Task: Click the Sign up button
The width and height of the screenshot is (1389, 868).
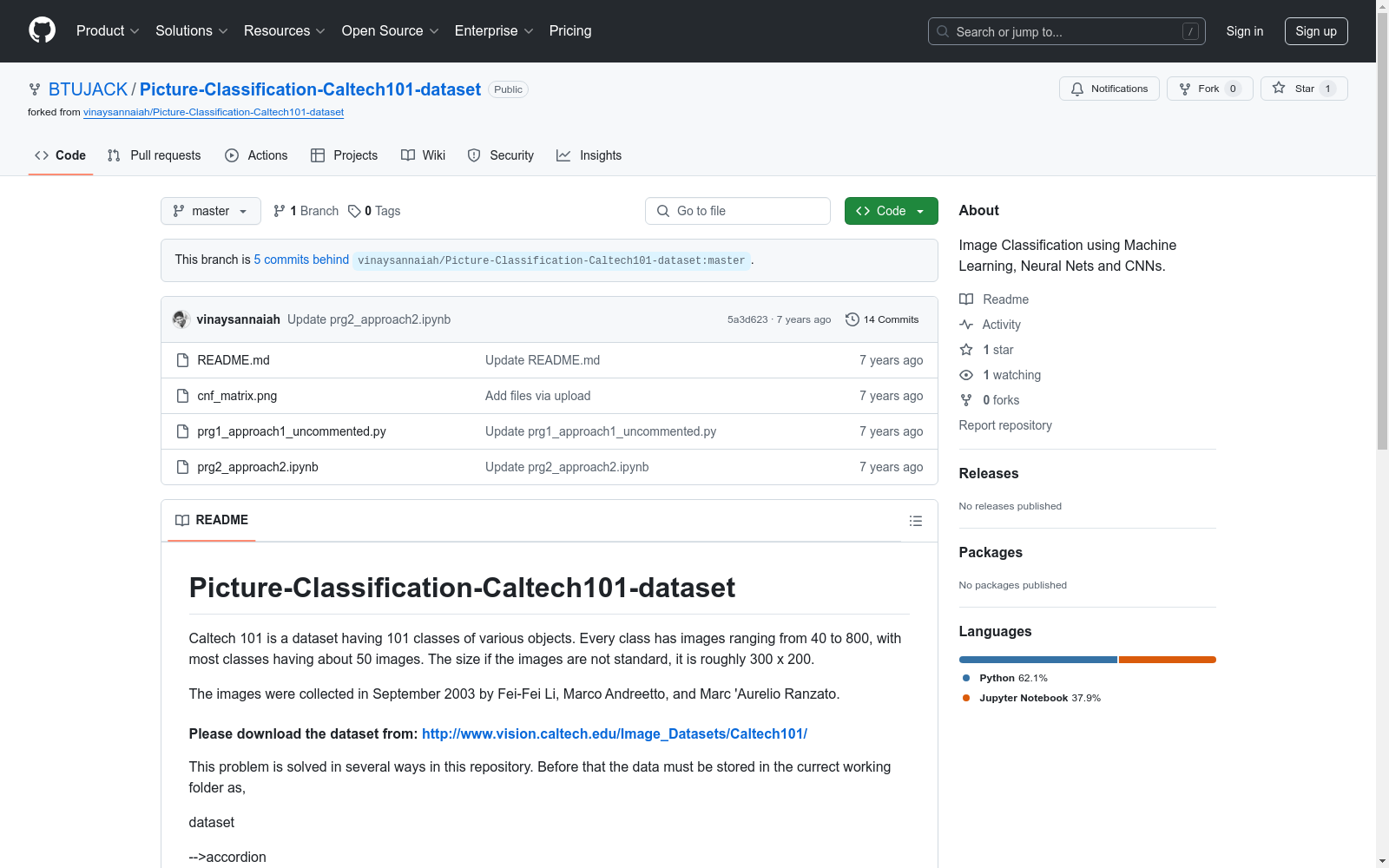Action: tap(1316, 31)
